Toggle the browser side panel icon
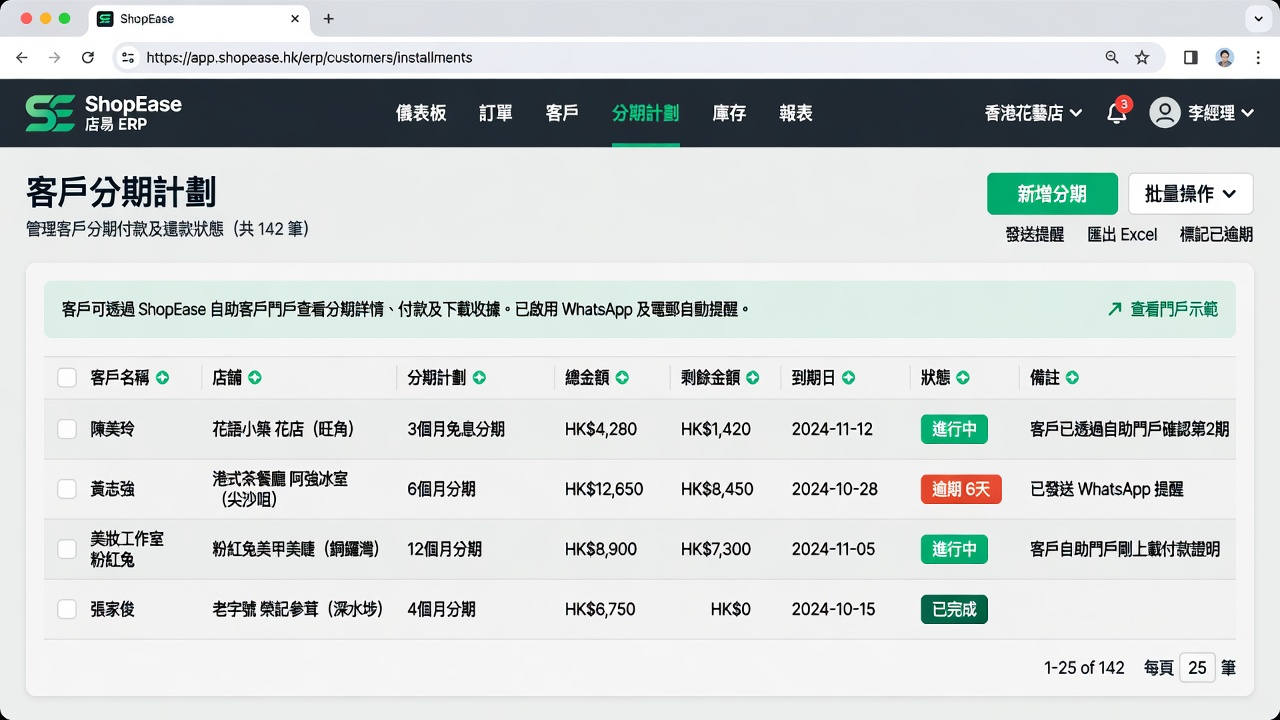The width and height of the screenshot is (1280, 720). tap(1190, 58)
